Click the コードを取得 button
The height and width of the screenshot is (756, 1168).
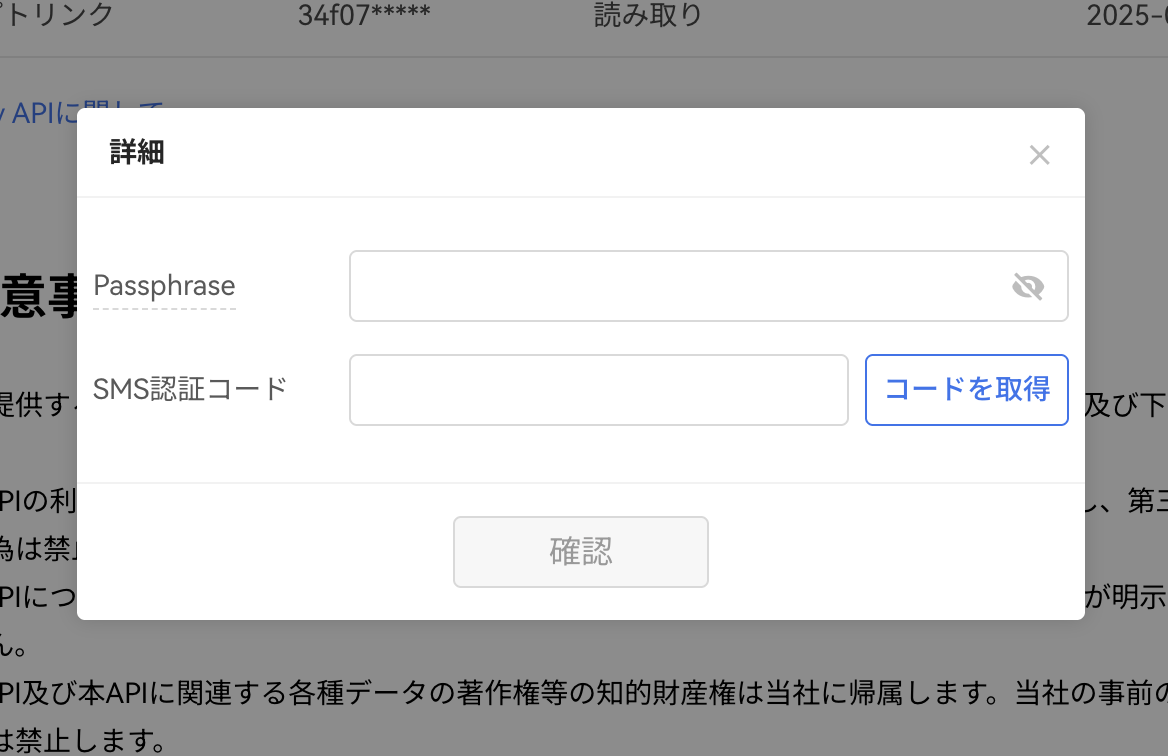pos(967,390)
